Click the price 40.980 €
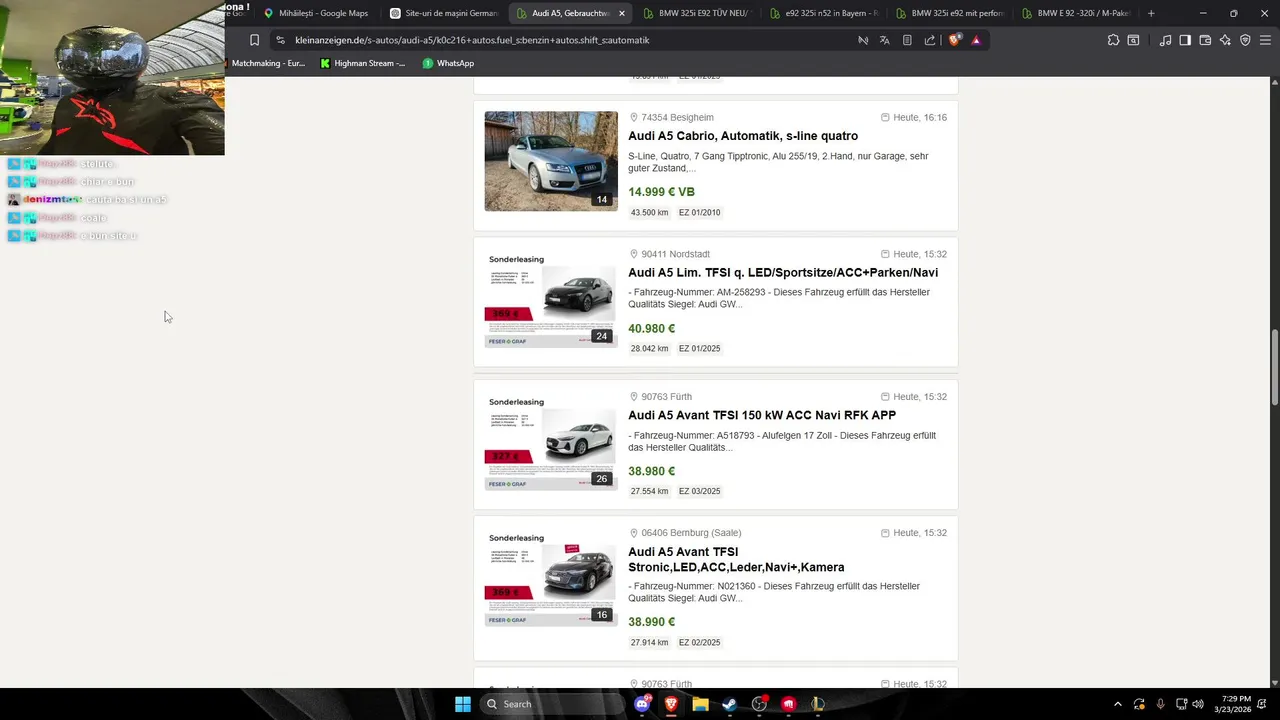The height and width of the screenshot is (720, 1280). pyautogui.click(x=652, y=328)
